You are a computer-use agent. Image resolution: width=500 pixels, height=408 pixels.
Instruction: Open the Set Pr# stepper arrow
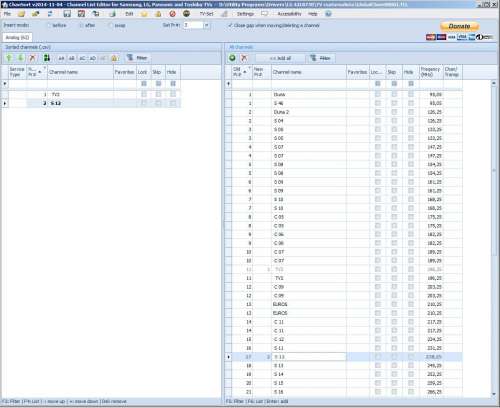pos(207,25)
